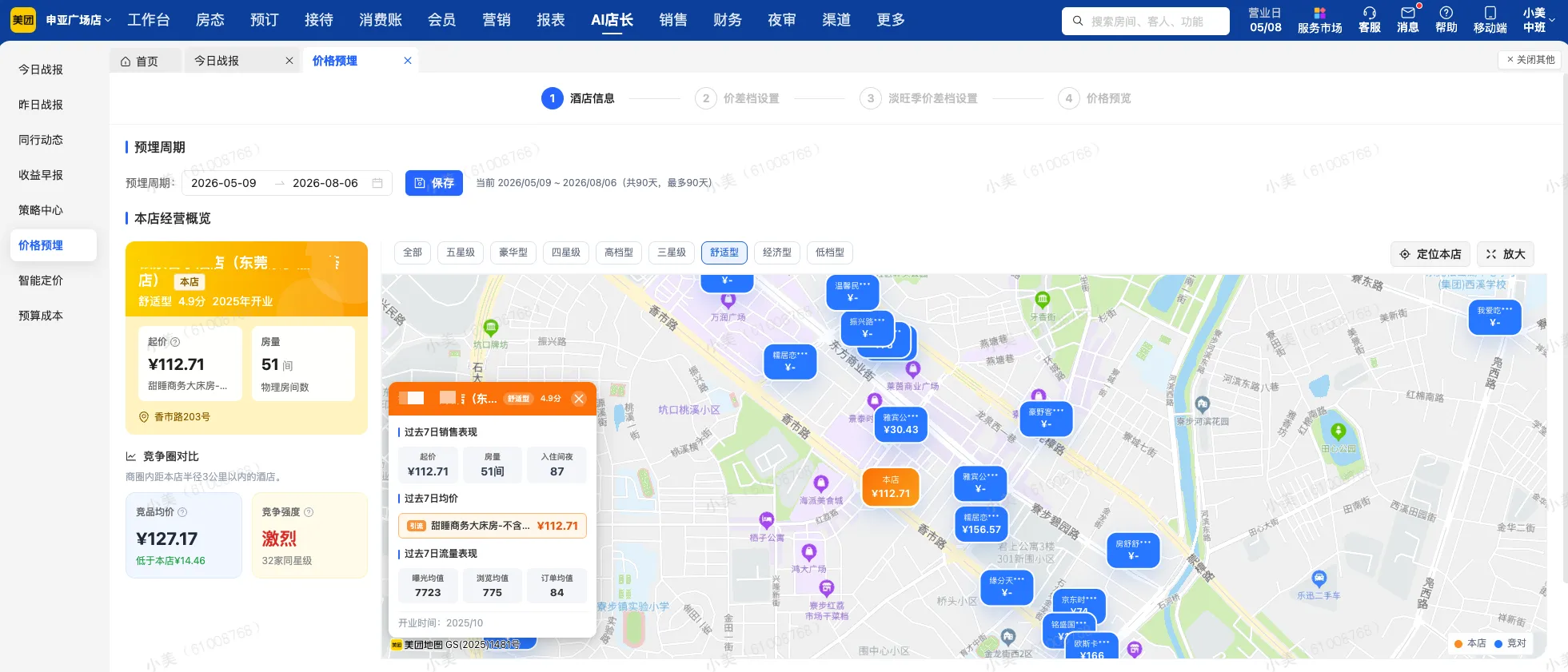Click the 保存 button
Screen dimensions: 1568x672
click(x=434, y=183)
